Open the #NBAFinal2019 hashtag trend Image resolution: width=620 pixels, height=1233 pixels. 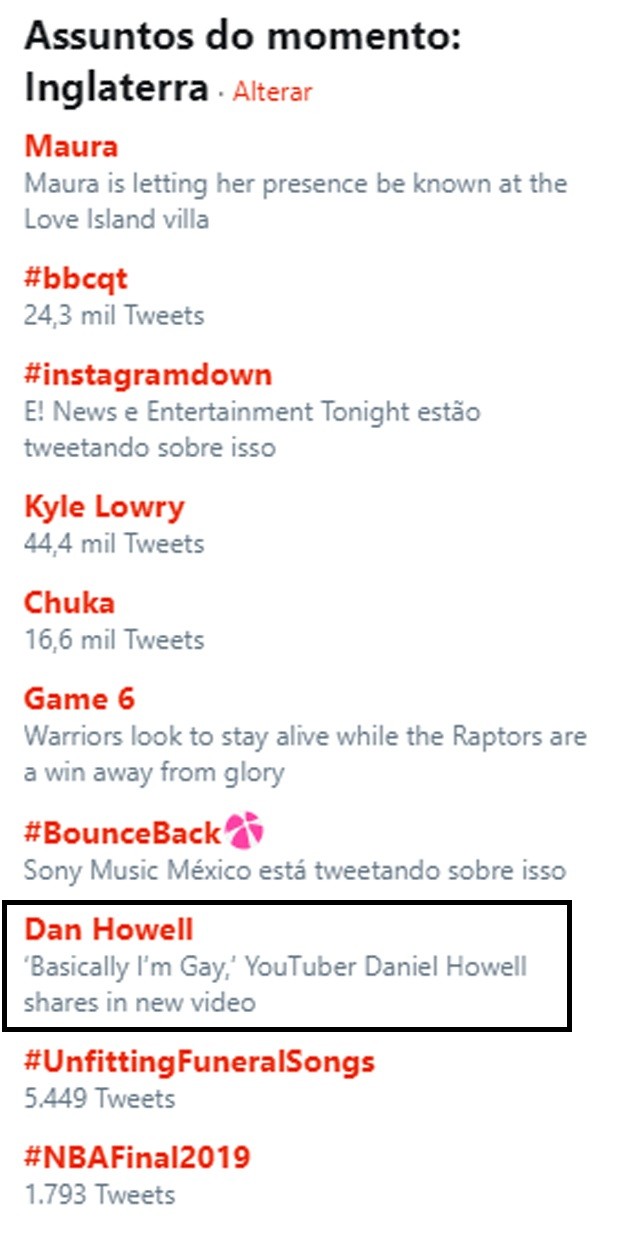pos(137,1158)
